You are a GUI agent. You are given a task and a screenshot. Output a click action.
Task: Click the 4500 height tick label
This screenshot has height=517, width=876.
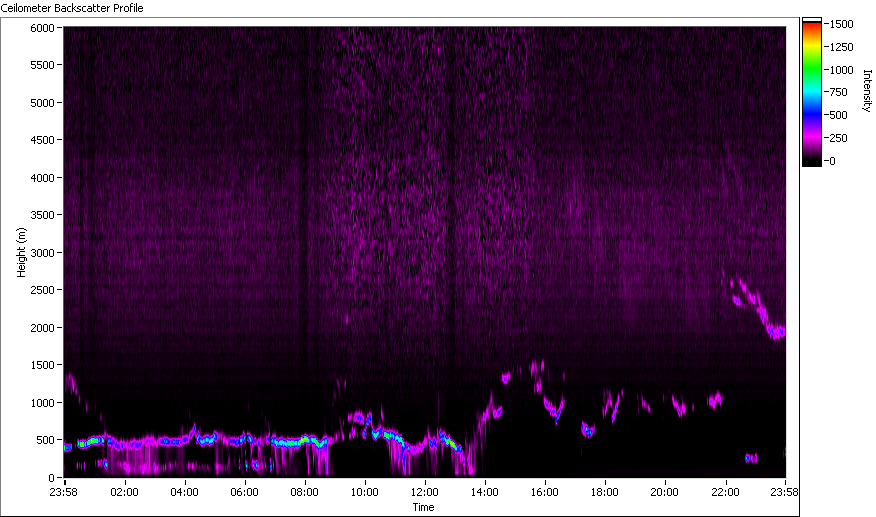[42, 140]
